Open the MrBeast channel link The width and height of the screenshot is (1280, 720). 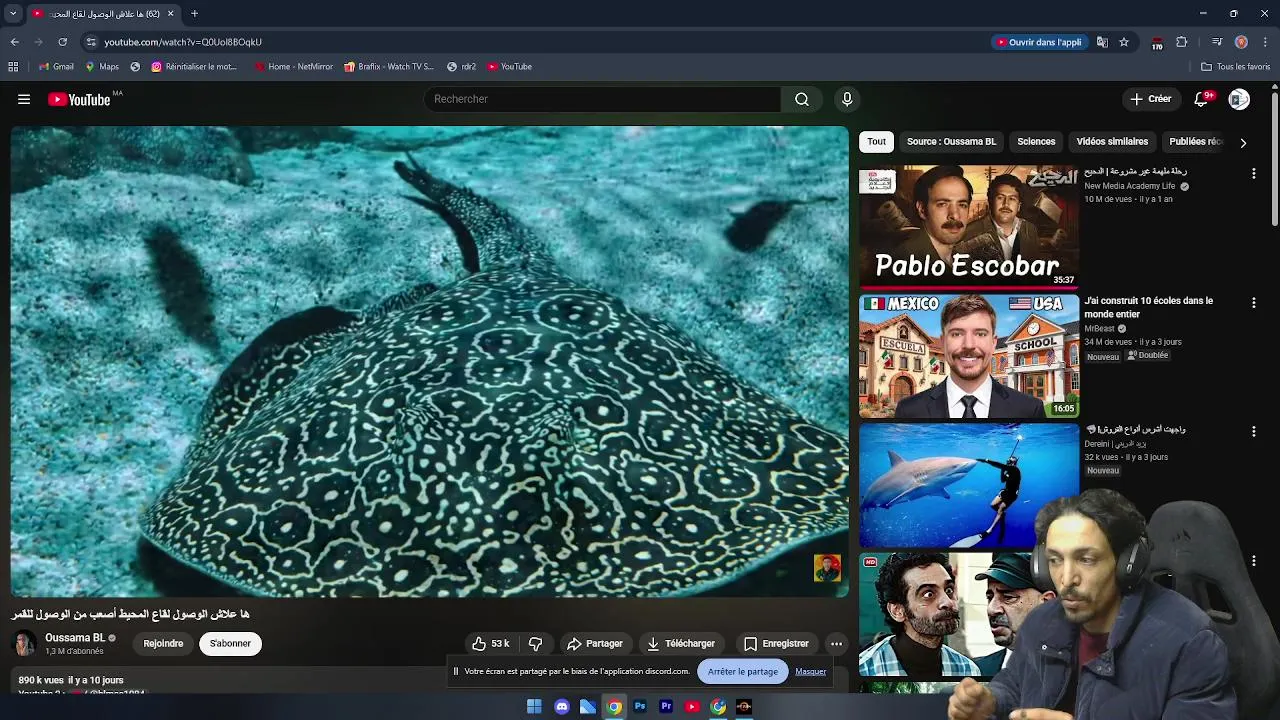pyautogui.click(x=1099, y=329)
